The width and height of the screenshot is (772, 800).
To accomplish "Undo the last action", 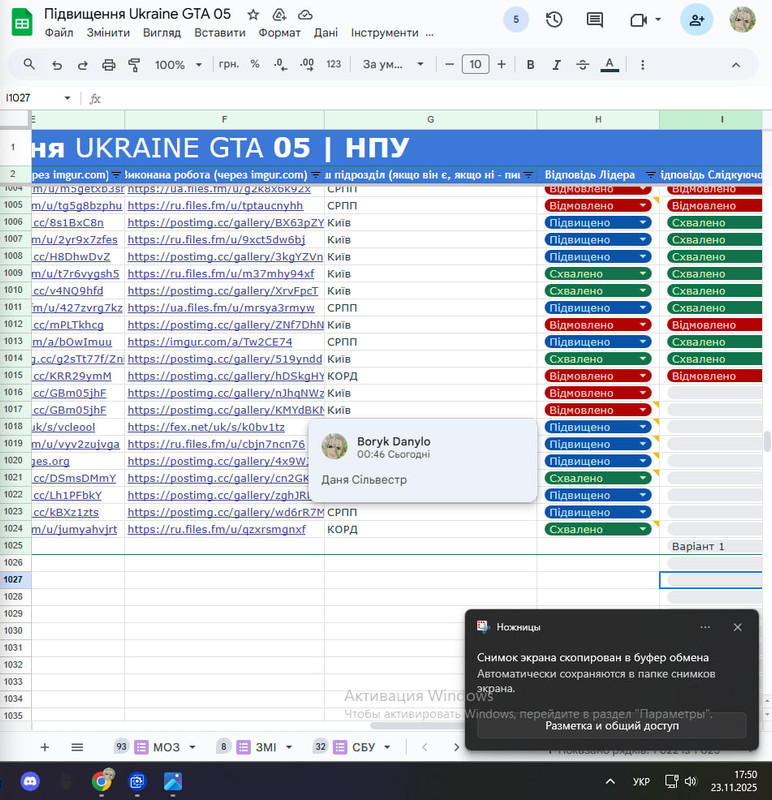I will coord(57,65).
